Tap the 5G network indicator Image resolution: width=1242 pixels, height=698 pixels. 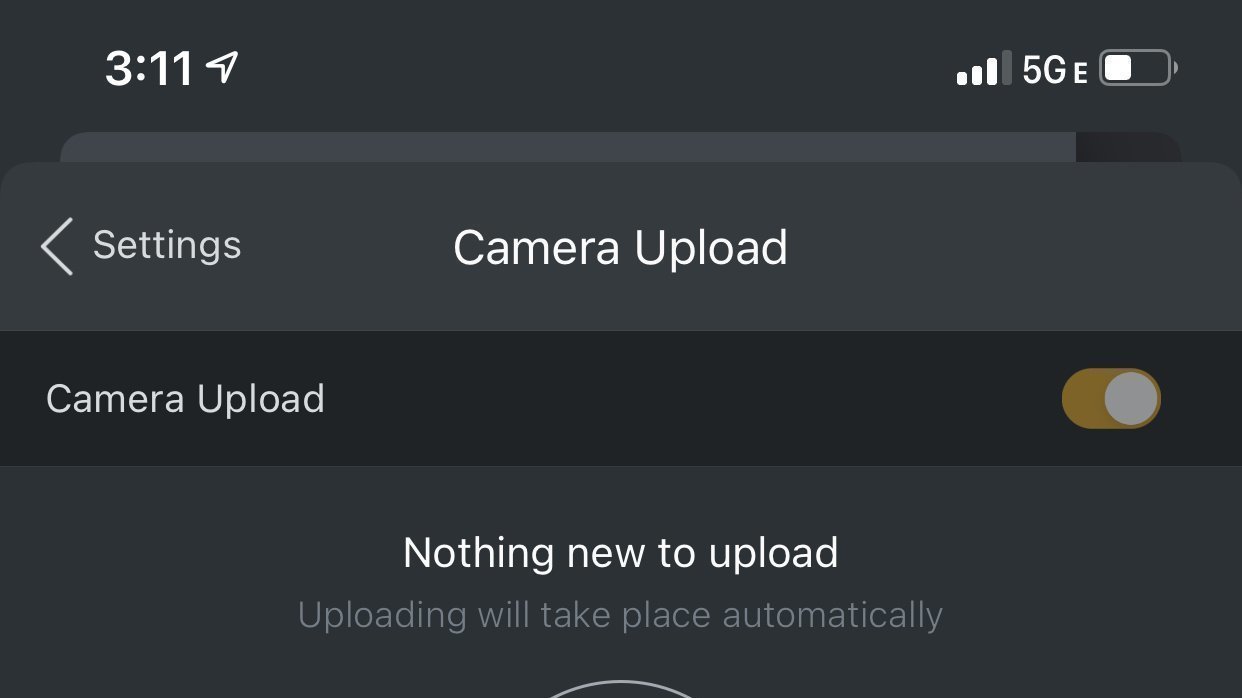coord(1044,70)
